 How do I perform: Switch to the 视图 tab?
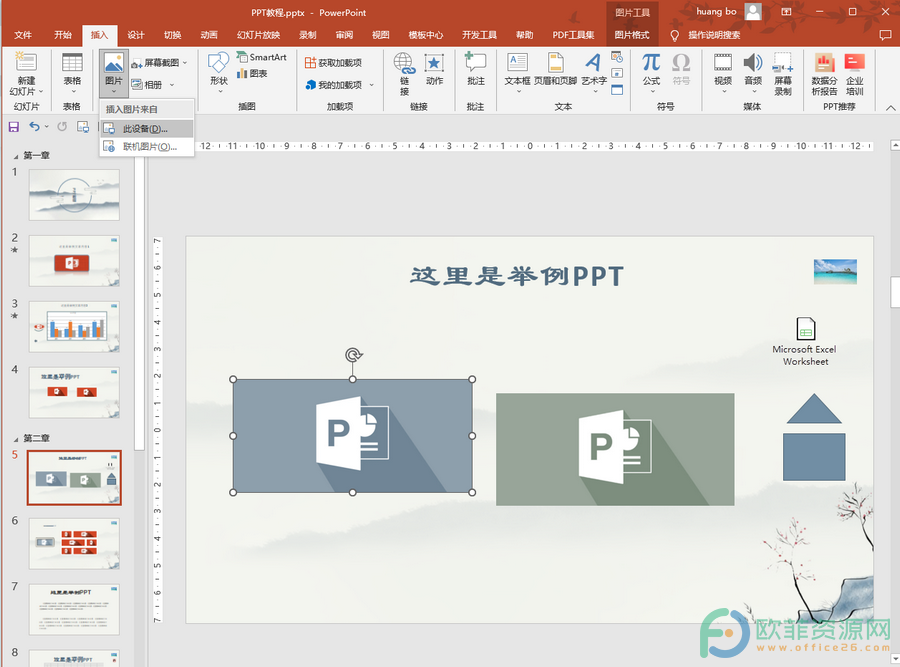pyautogui.click(x=381, y=35)
